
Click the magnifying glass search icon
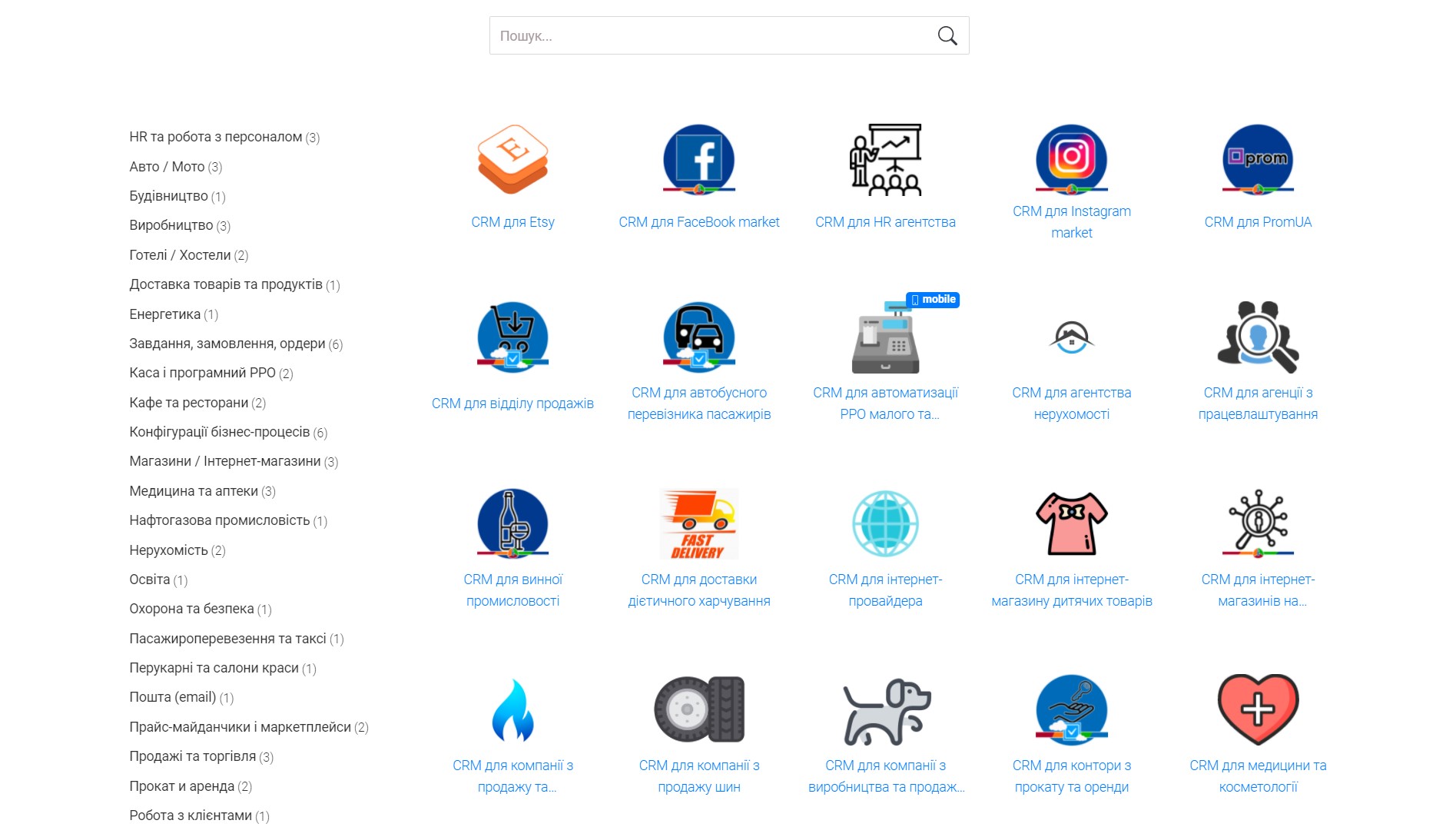pyautogui.click(x=947, y=36)
